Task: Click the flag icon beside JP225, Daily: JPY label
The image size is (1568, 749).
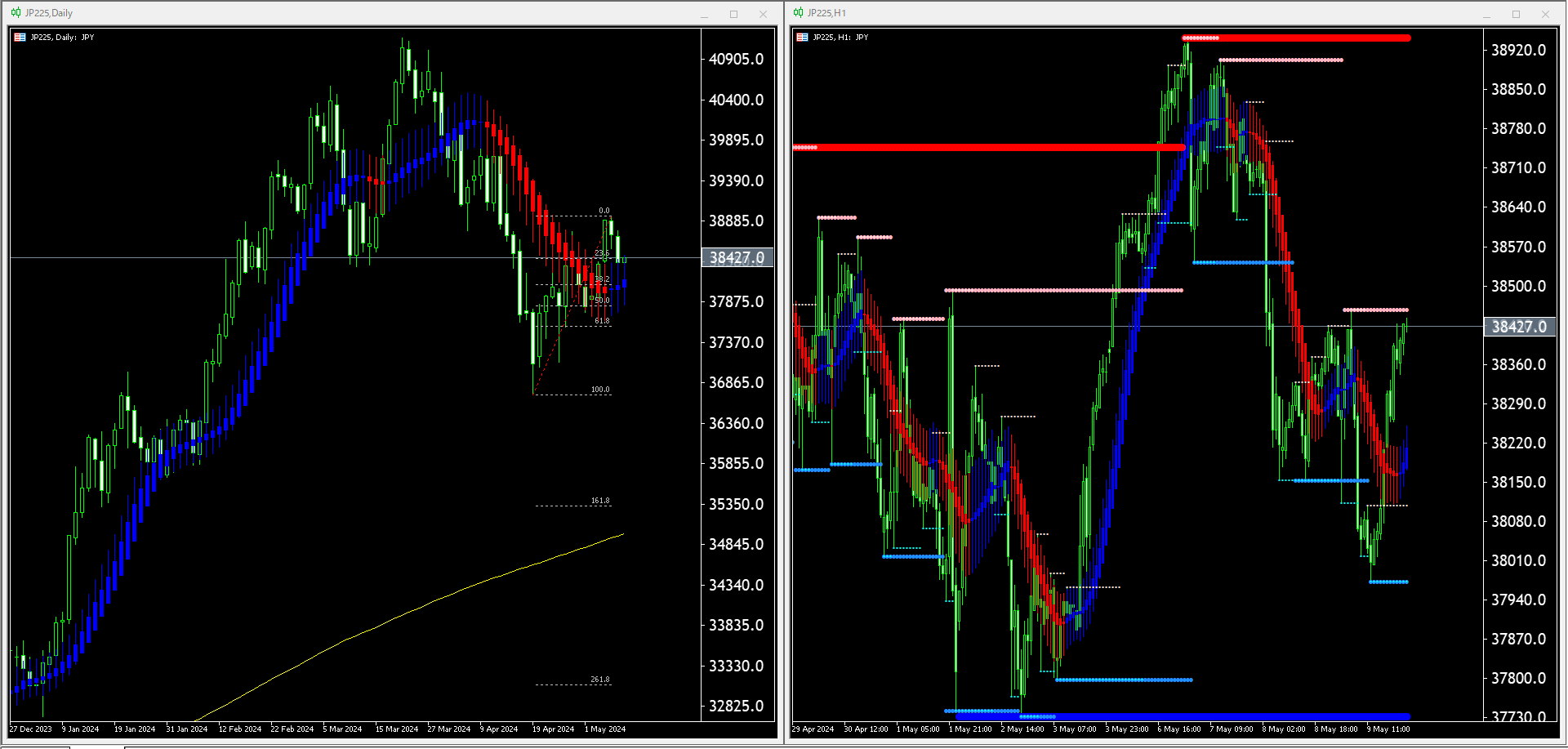Action: (20, 38)
